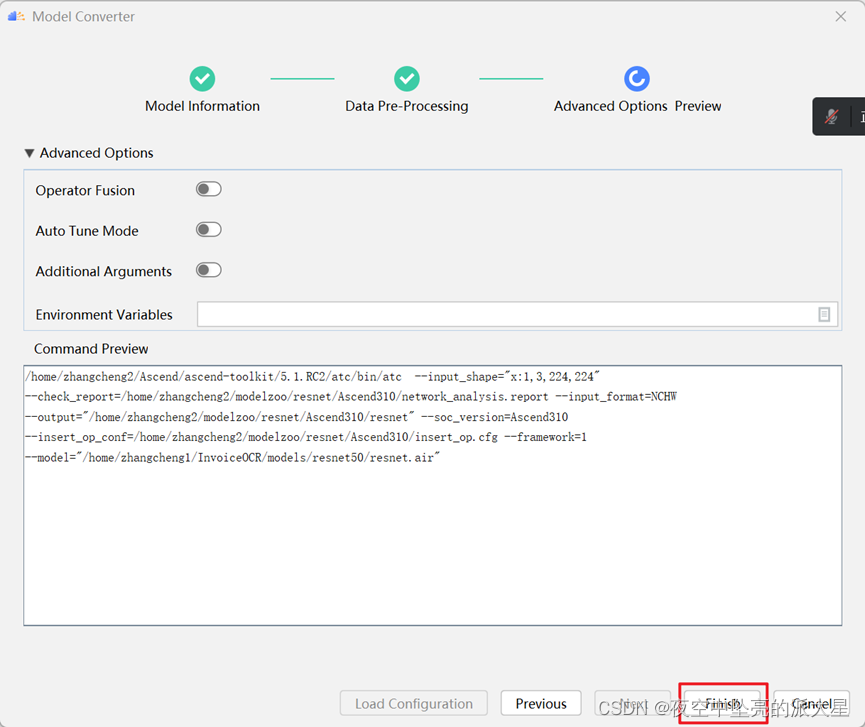Click the Load Configuration button
Screen dimensions: 865x727
414,703
